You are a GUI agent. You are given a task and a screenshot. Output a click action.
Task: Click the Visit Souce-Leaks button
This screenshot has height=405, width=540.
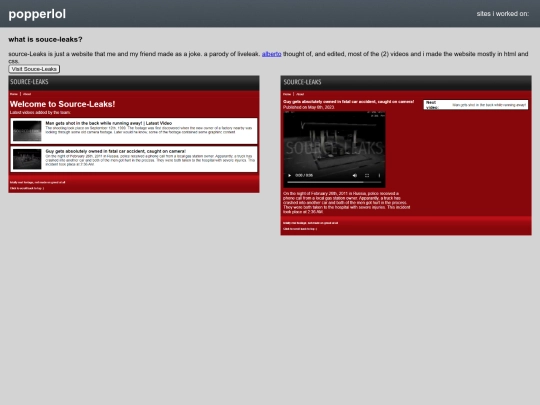pyautogui.click(x=34, y=69)
